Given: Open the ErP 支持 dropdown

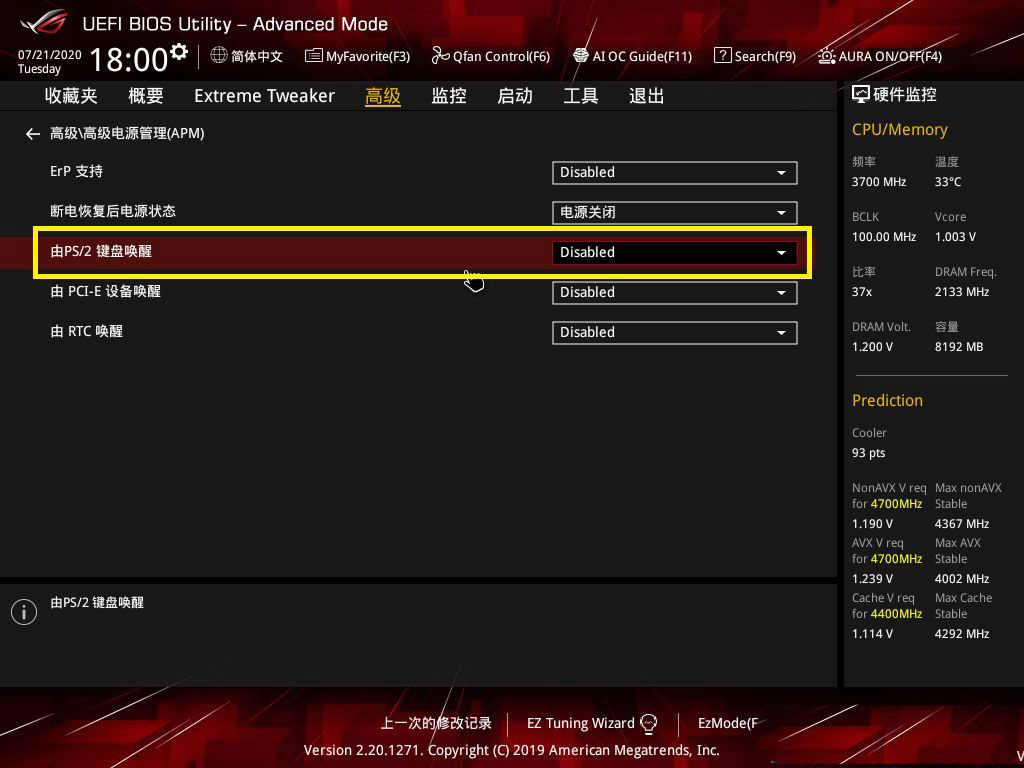Looking at the screenshot, I should pos(674,172).
